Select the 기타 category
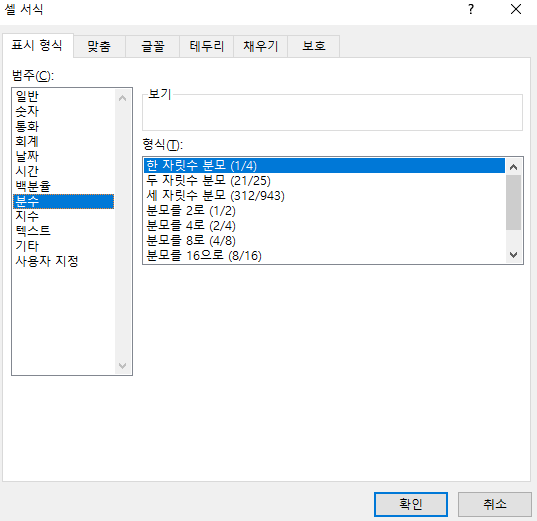537x521 pixels. (63, 246)
